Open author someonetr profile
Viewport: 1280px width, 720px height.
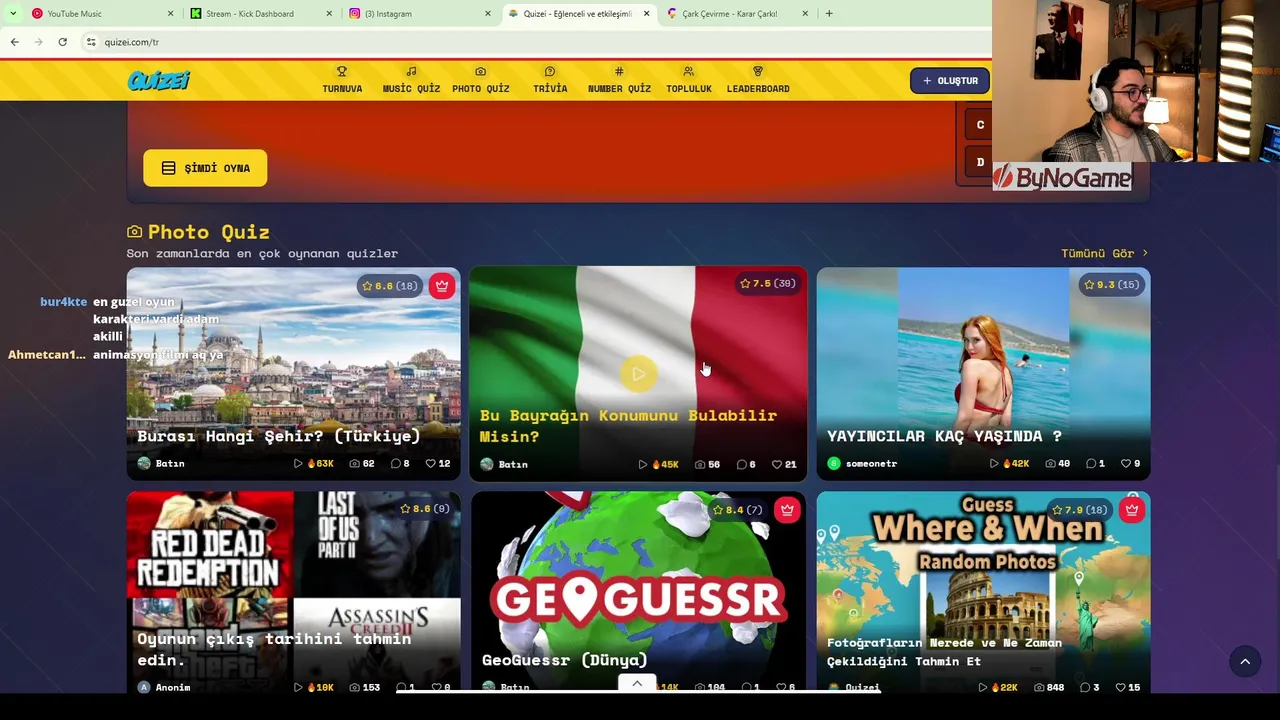(x=862, y=464)
